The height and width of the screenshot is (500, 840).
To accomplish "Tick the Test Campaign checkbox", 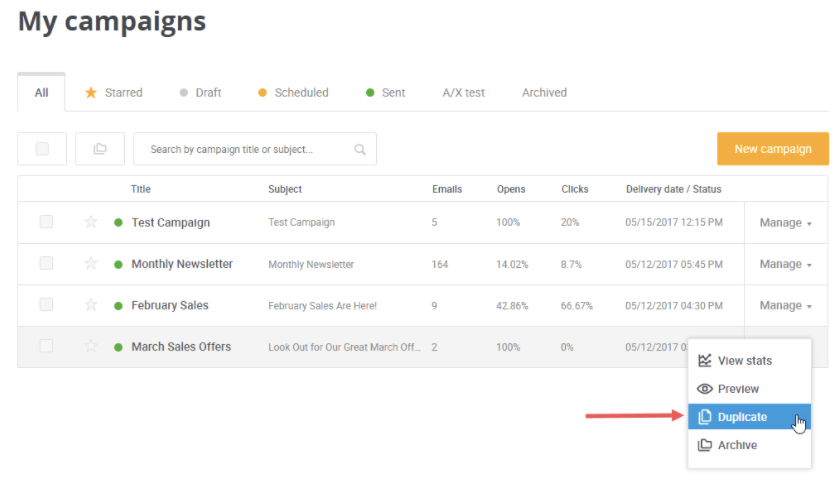I will point(46,221).
